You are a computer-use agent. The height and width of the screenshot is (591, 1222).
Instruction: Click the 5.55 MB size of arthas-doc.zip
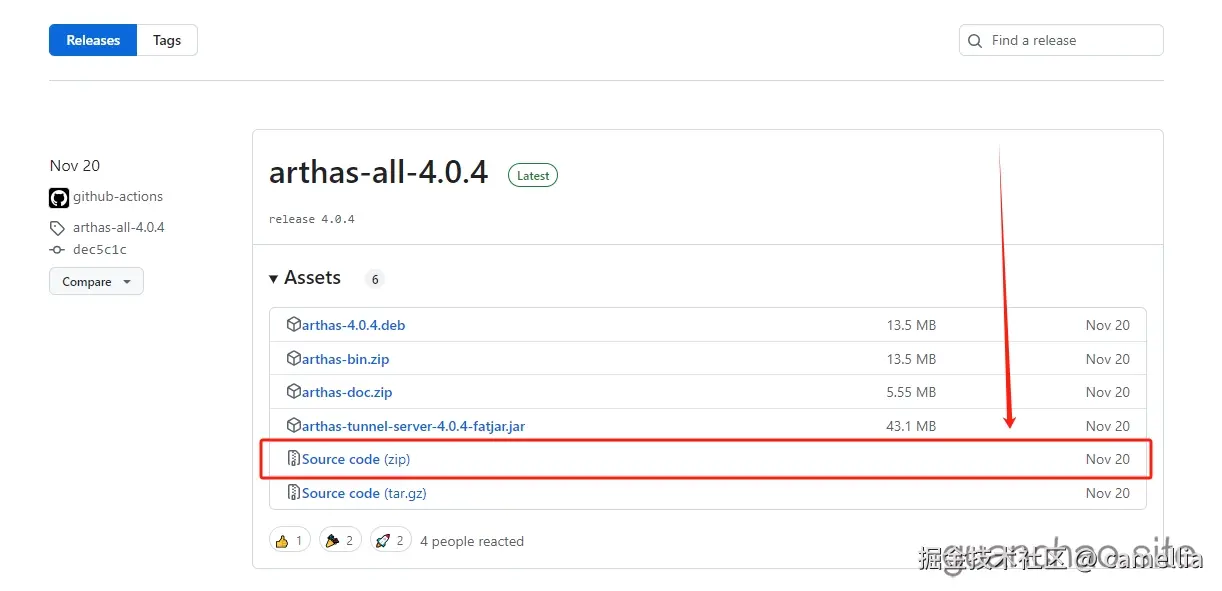tap(911, 392)
